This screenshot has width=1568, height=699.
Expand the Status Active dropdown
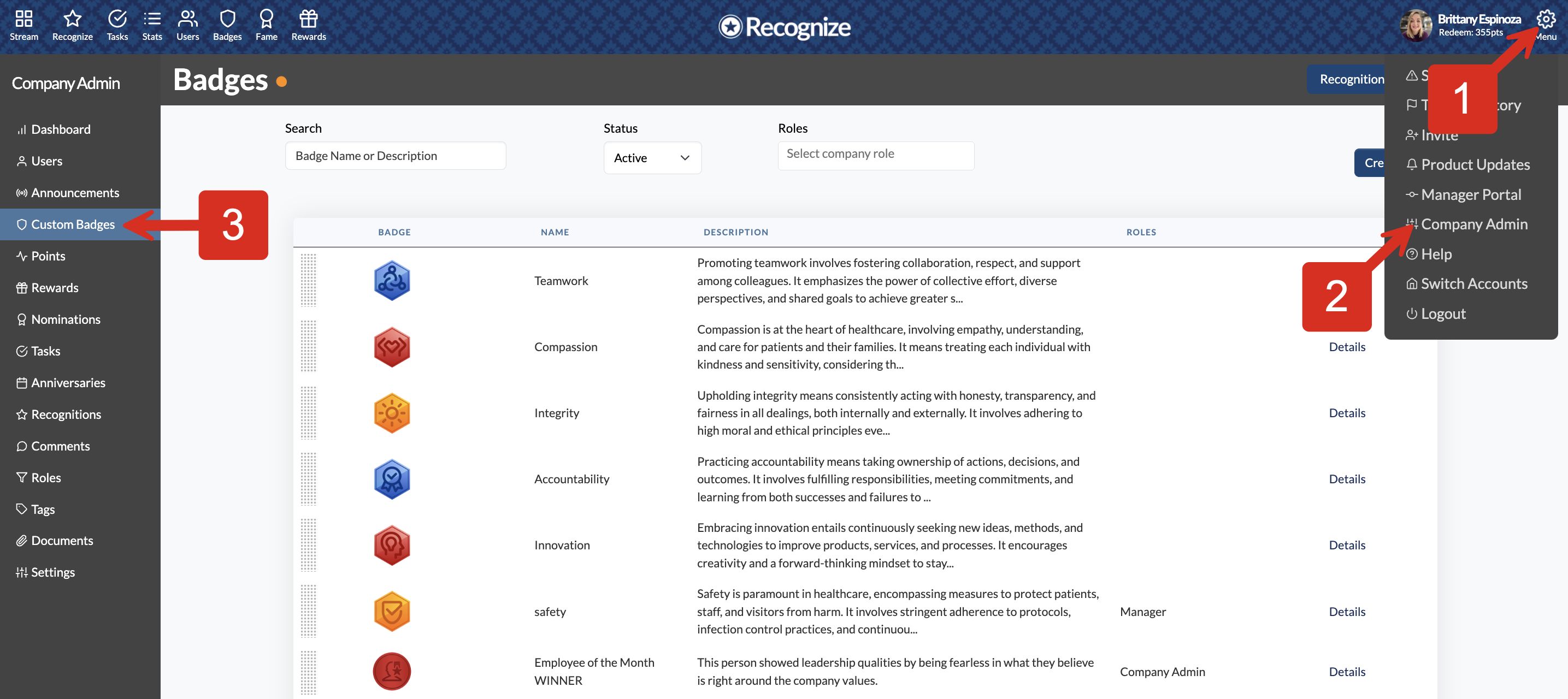[x=652, y=158]
